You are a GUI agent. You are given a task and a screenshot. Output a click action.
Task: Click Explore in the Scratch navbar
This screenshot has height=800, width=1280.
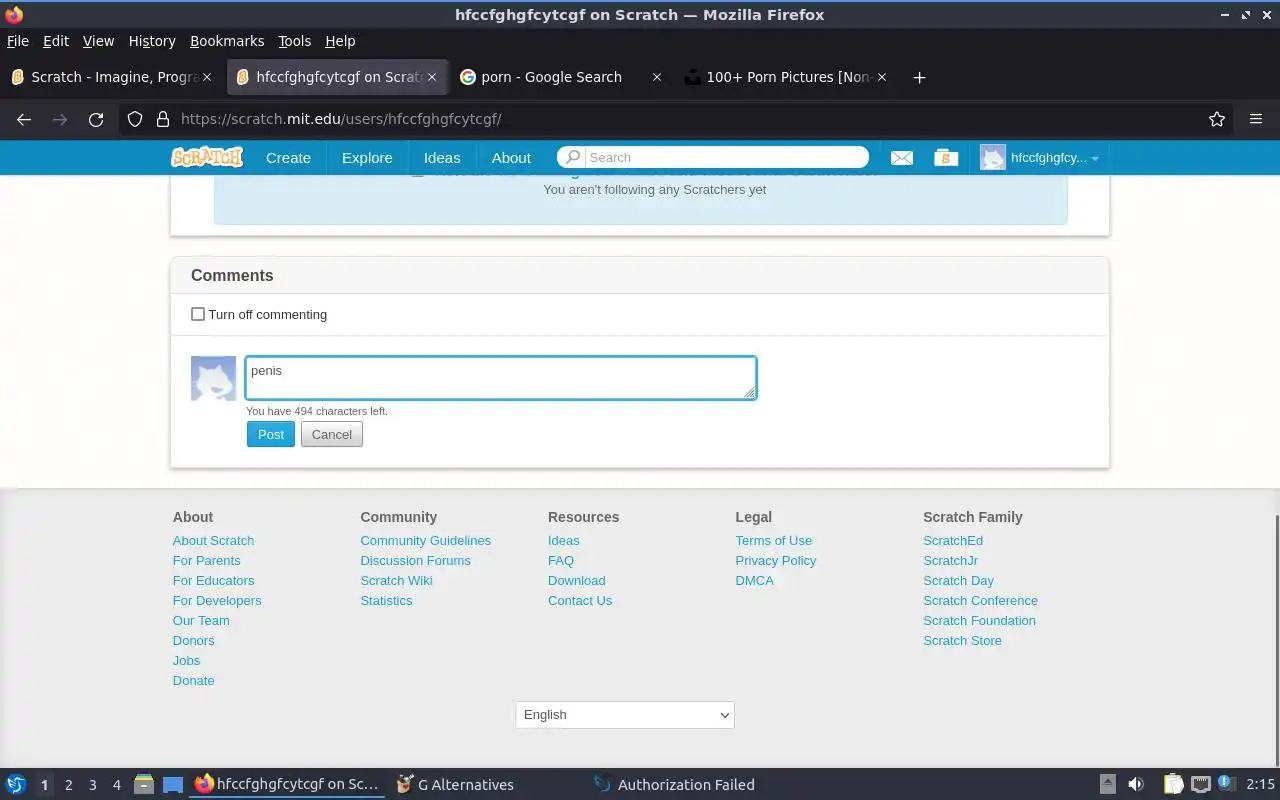367,158
